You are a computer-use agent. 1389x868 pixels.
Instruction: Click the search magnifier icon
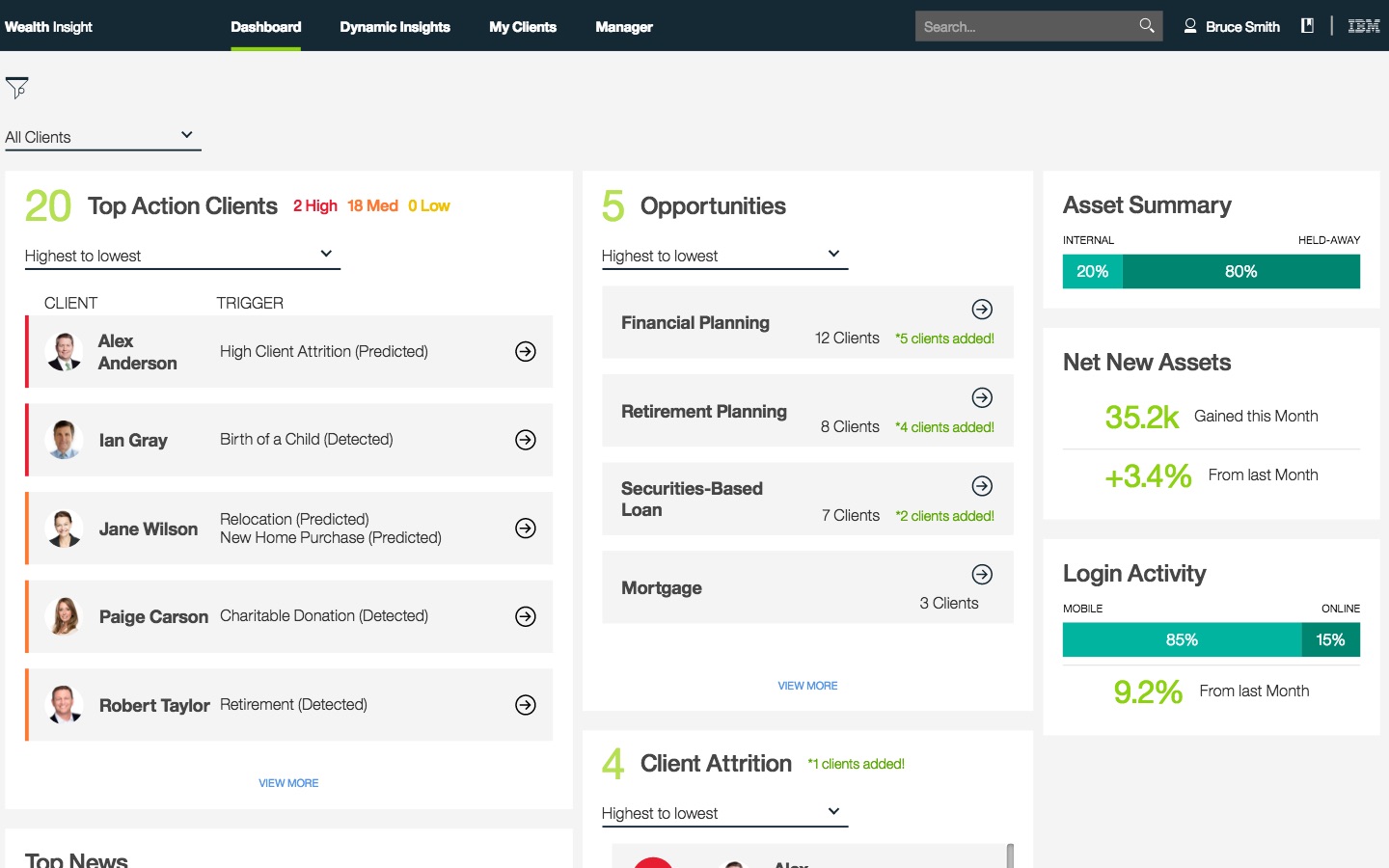(x=1146, y=26)
